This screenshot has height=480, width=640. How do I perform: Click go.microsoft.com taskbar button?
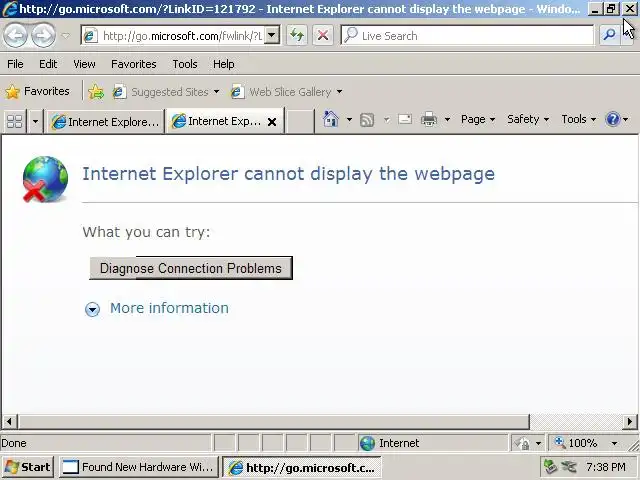pos(302,467)
